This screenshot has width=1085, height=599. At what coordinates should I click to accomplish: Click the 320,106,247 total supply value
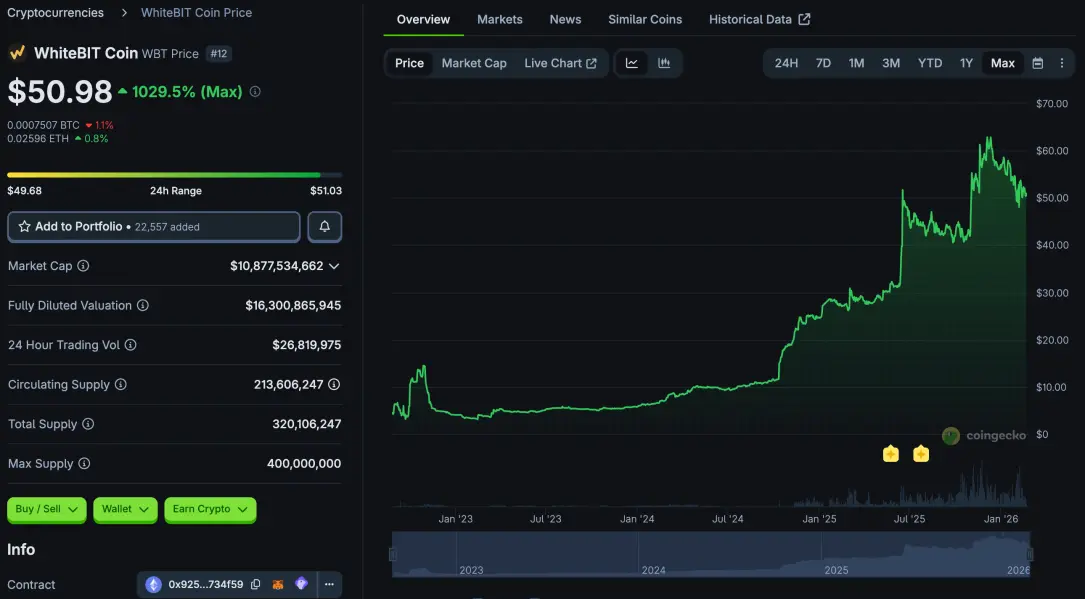tap(307, 423)
